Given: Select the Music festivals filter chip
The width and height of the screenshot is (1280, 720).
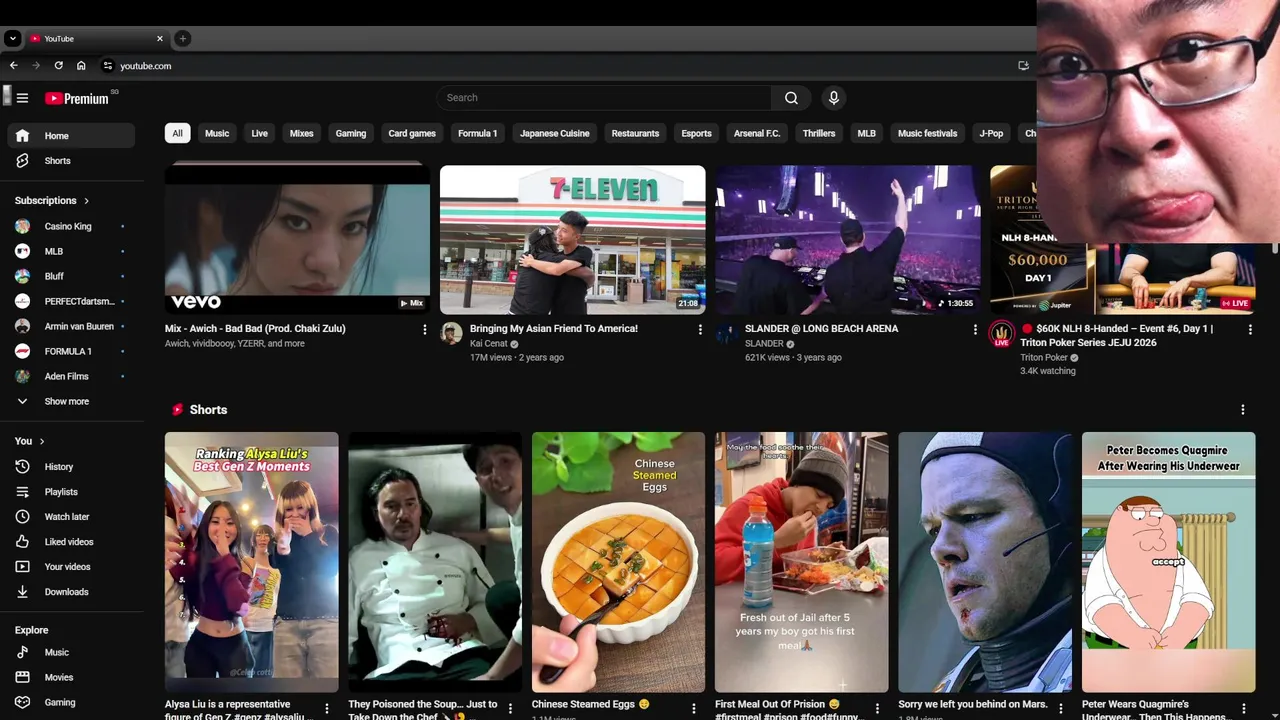Looking at the screenshot, I should click(x=927, y=133).
